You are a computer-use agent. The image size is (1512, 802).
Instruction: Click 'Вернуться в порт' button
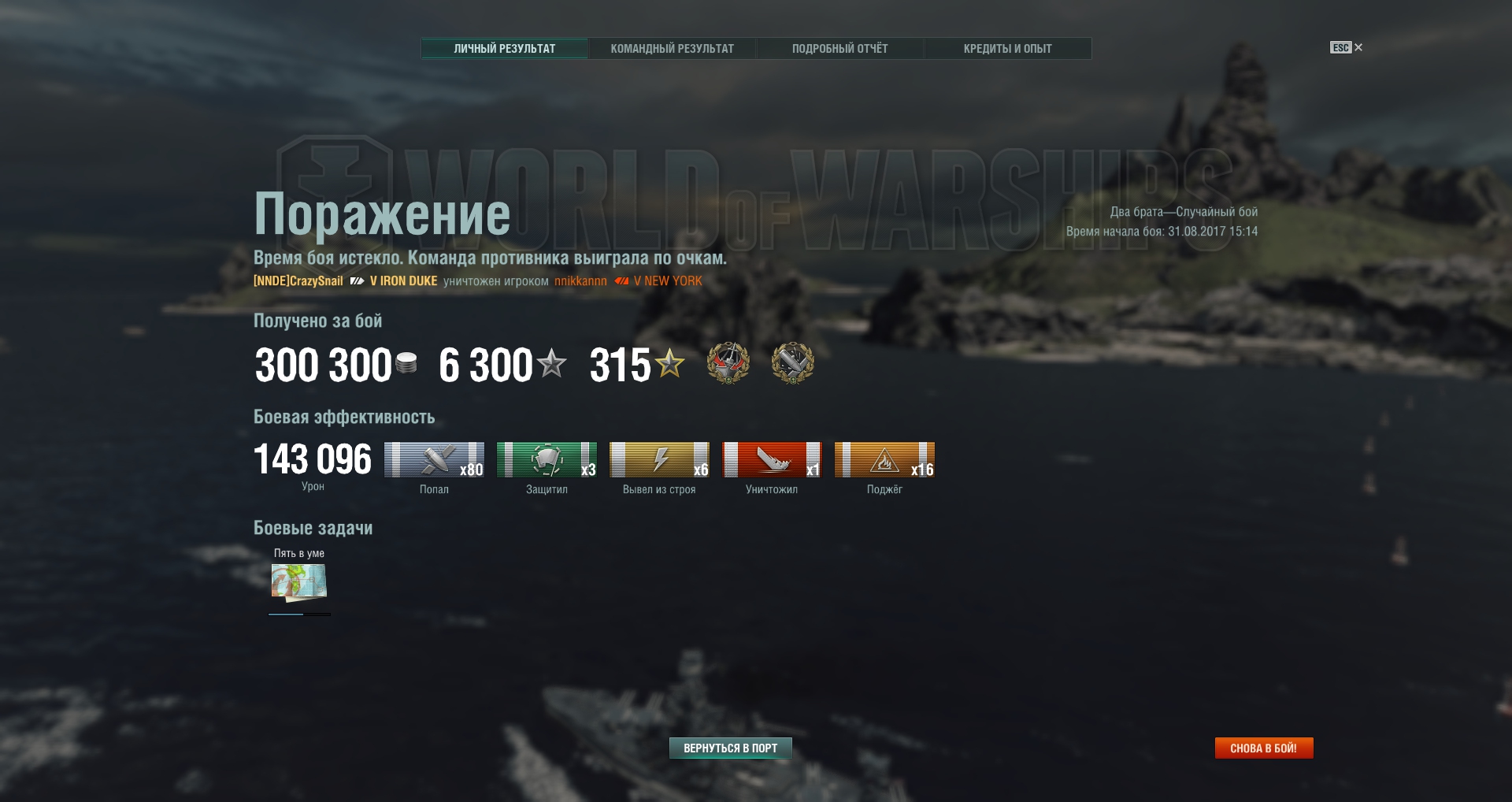coord(731,748)
